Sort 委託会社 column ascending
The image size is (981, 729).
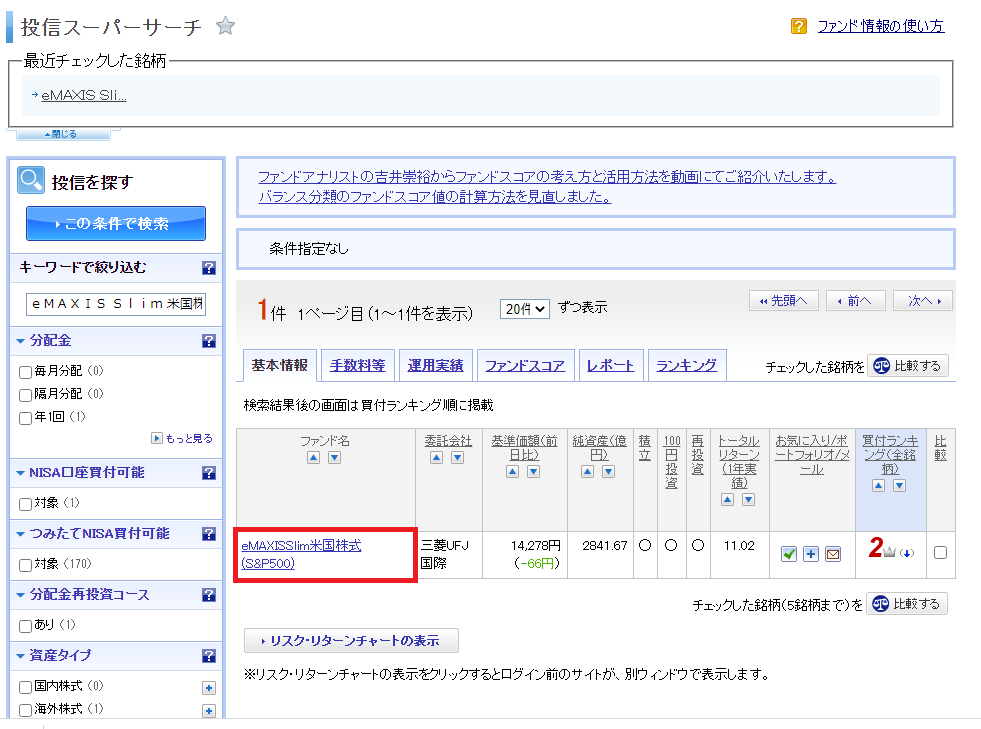pos(437,458)
